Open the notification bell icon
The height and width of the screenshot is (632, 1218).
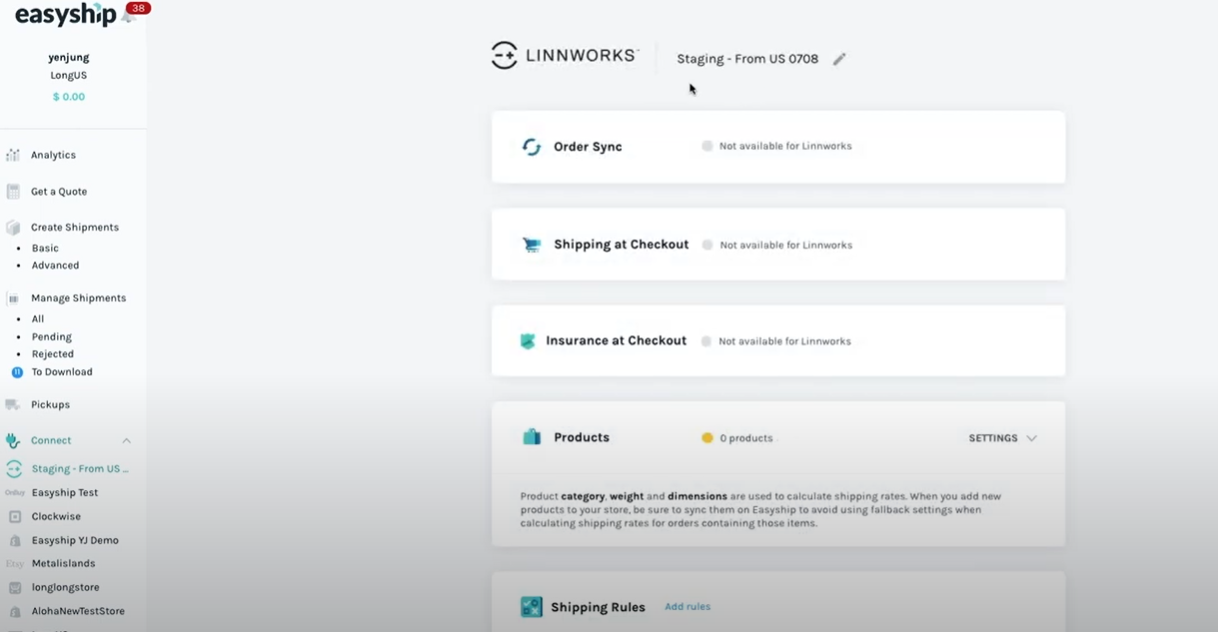pos(128,16)
